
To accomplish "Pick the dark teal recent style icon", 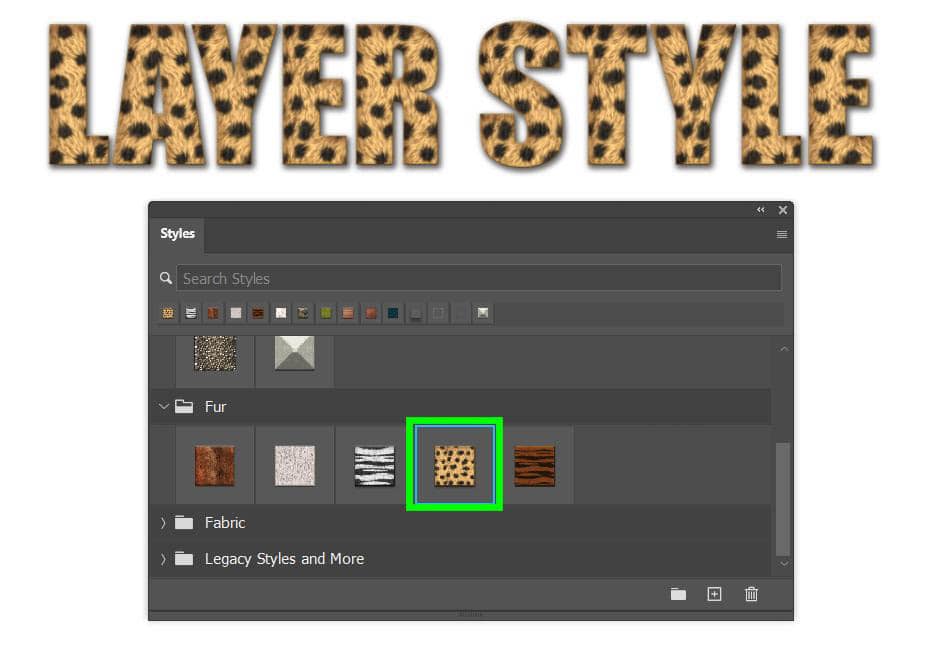I will pyautogui.click(x=393, y=313).
